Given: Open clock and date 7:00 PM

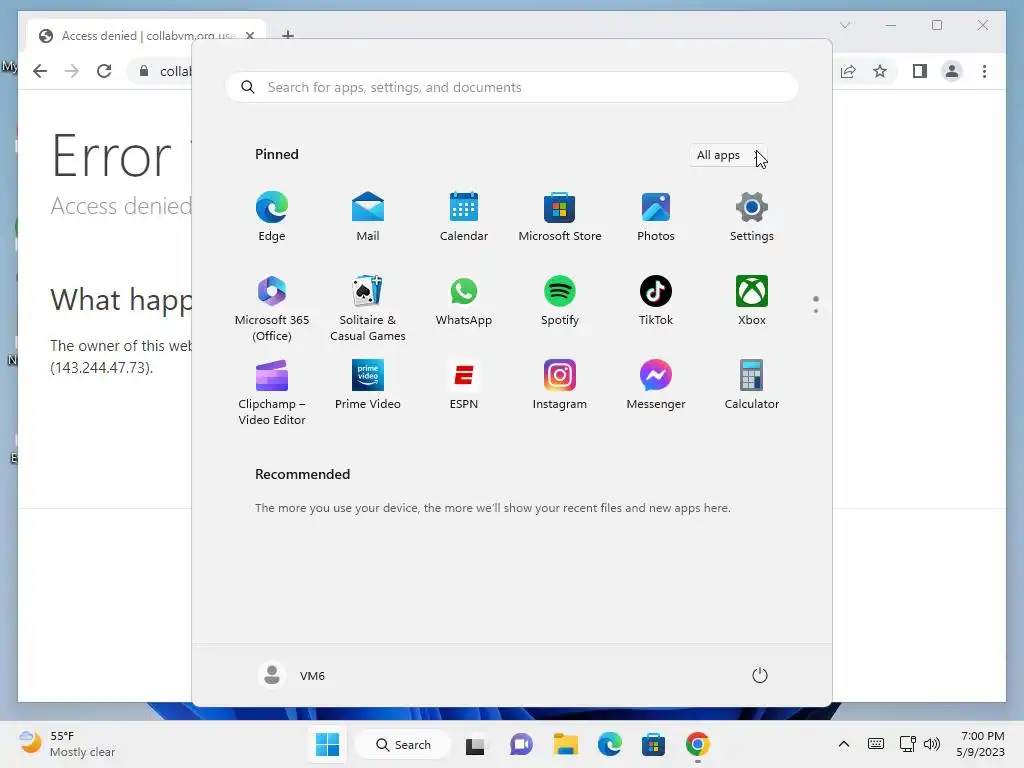Looking at the screenshot, I should coord(981,744).
